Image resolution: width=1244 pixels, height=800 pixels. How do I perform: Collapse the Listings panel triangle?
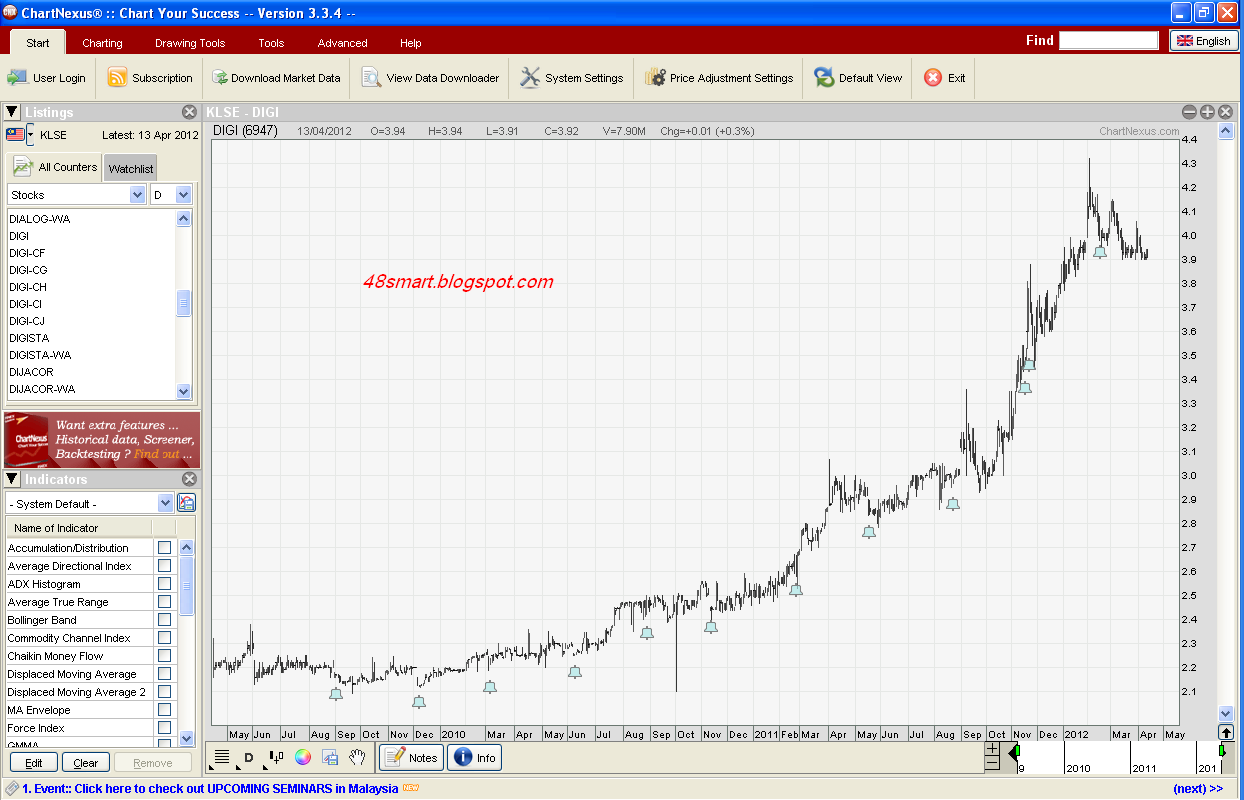pos(12,112)
